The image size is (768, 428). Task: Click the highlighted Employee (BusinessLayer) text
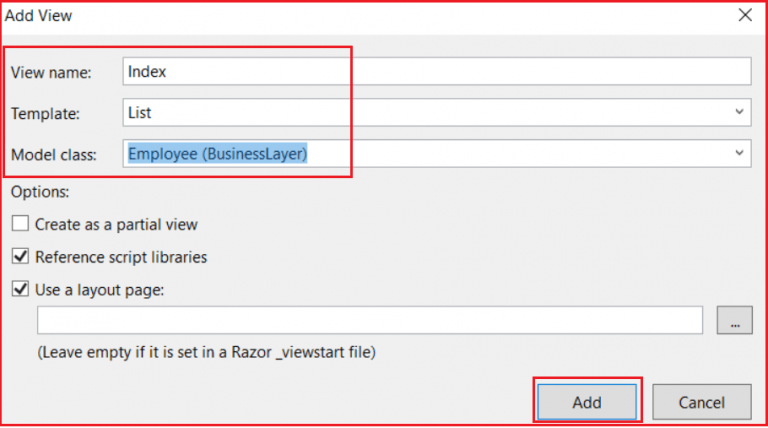point(217,154)
